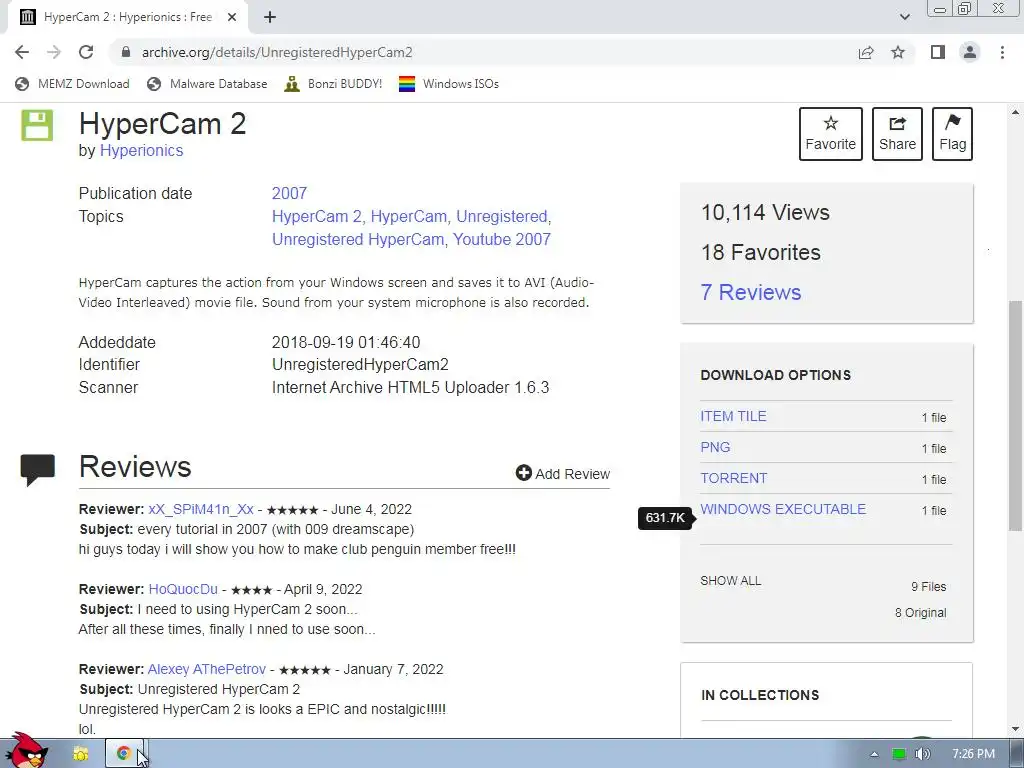This screenshot has width=1024, height=768.
Task: Close the HyperCam 2 tab
Action: coord(232,18)
